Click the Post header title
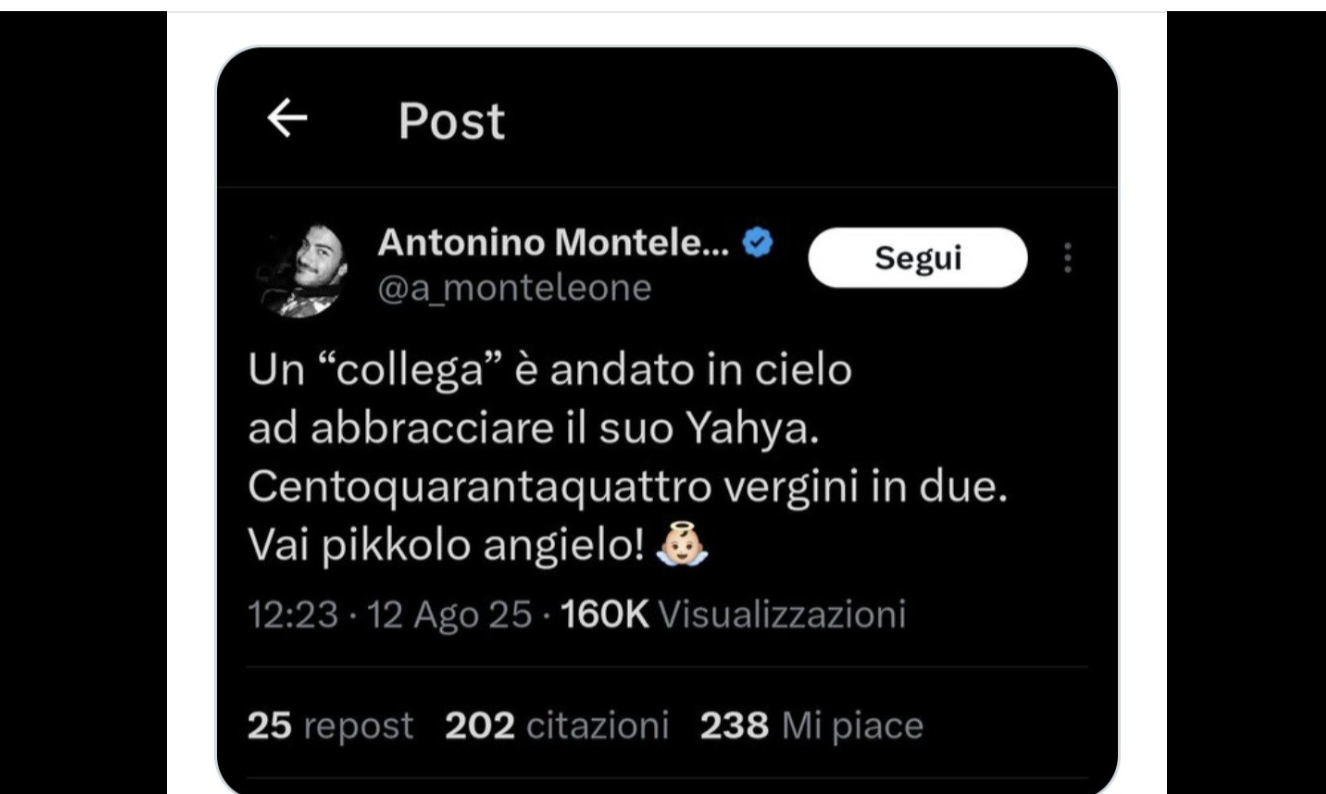This screenshot has height=794, width=1326. (451, 122)
